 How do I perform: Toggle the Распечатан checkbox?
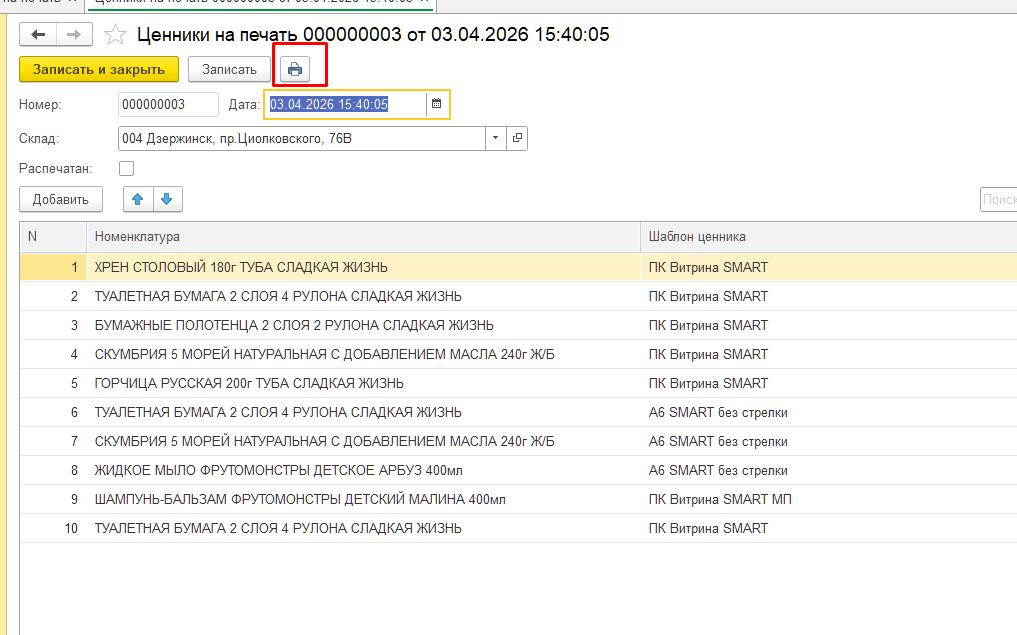click(x=126, y=169)
